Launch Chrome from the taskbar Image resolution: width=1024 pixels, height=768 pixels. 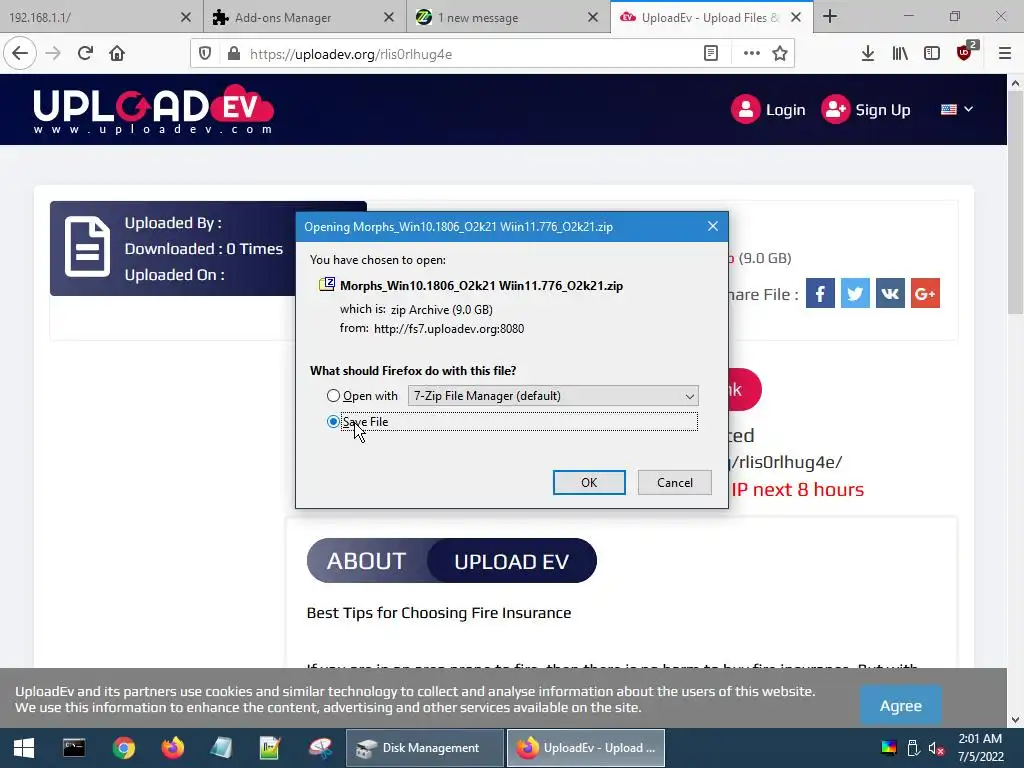pyautogui.click(x=123, y=748)
